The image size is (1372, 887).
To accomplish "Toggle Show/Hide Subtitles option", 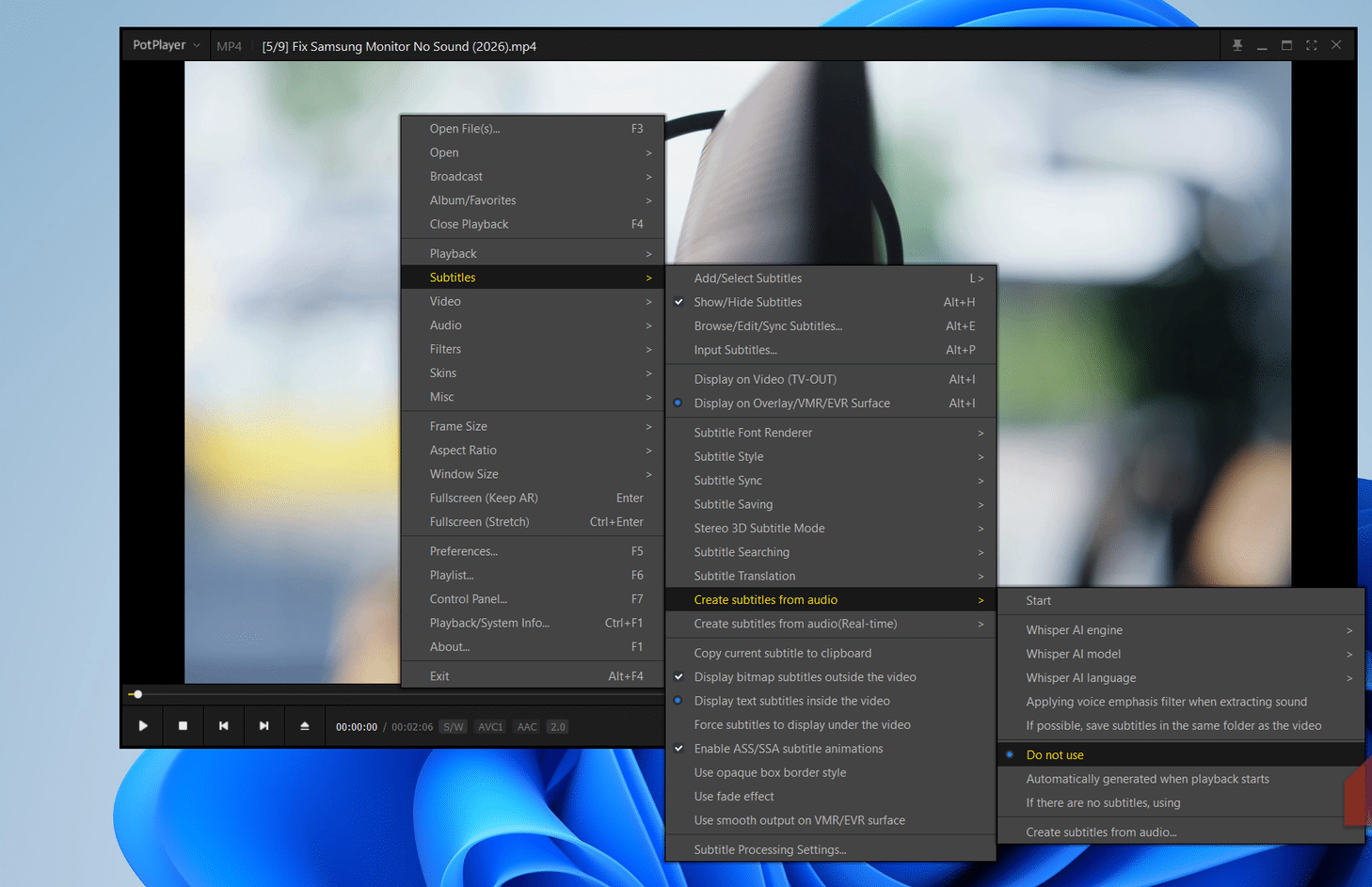I will coord(831,302).
